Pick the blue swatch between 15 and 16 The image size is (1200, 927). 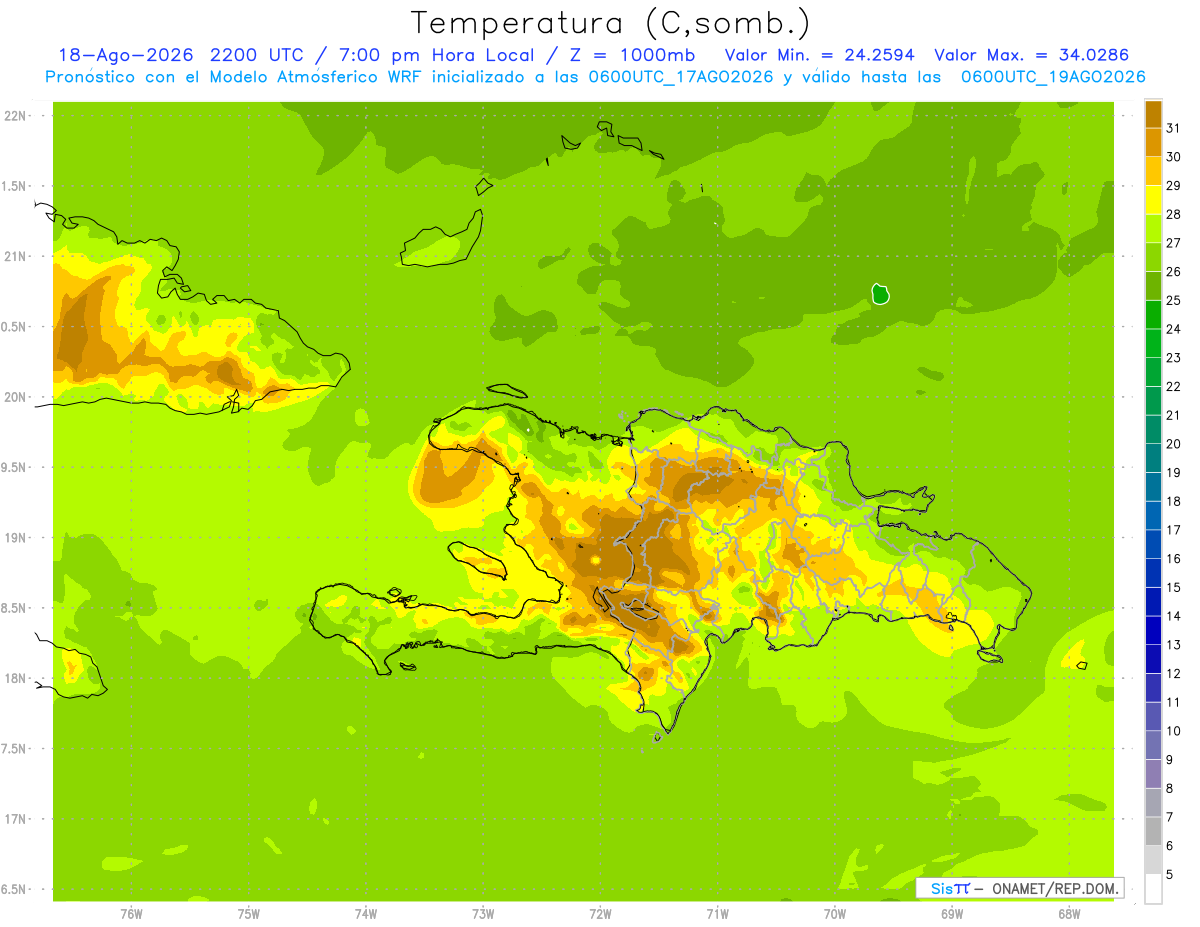1153,573
